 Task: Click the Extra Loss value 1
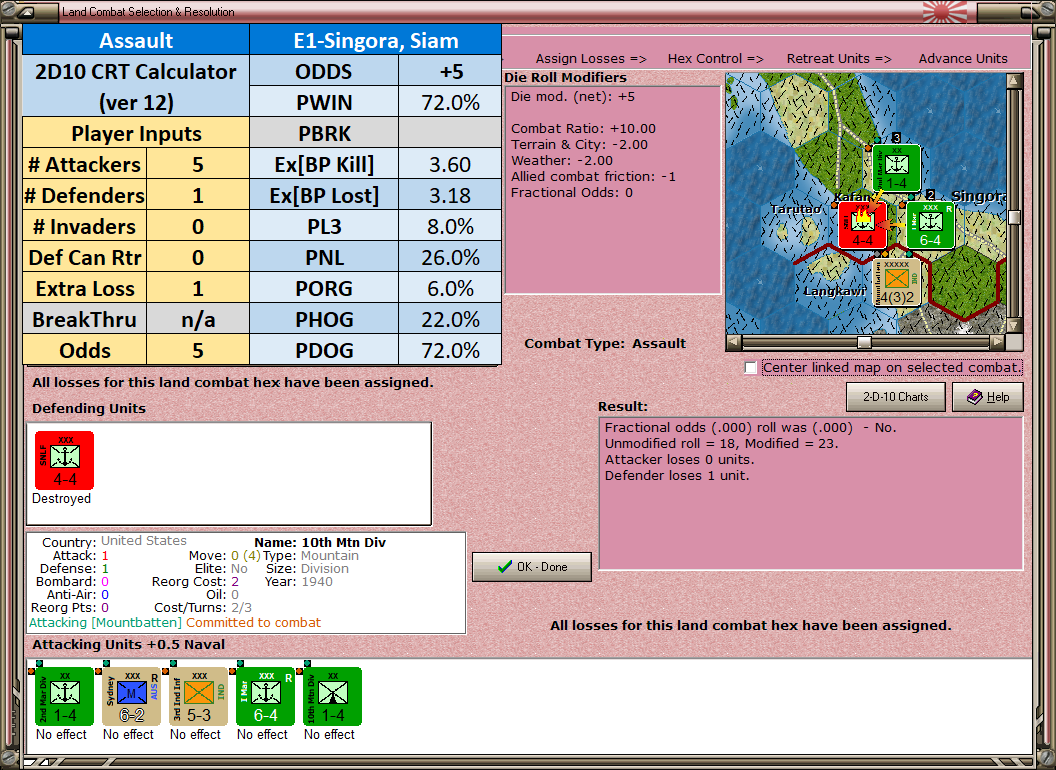[198, 288]
